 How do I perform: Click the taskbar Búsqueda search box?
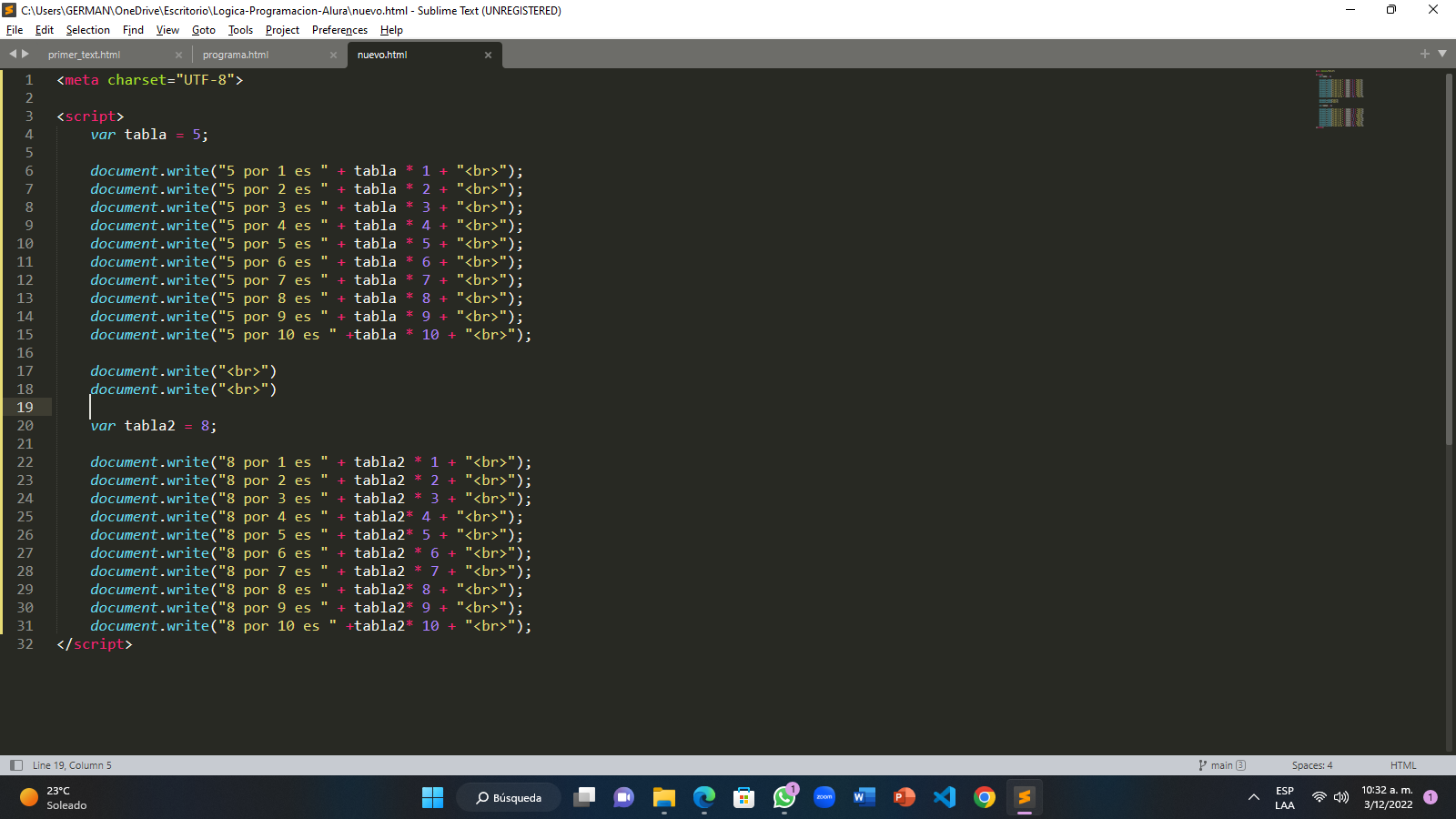(x=509, y=798)
